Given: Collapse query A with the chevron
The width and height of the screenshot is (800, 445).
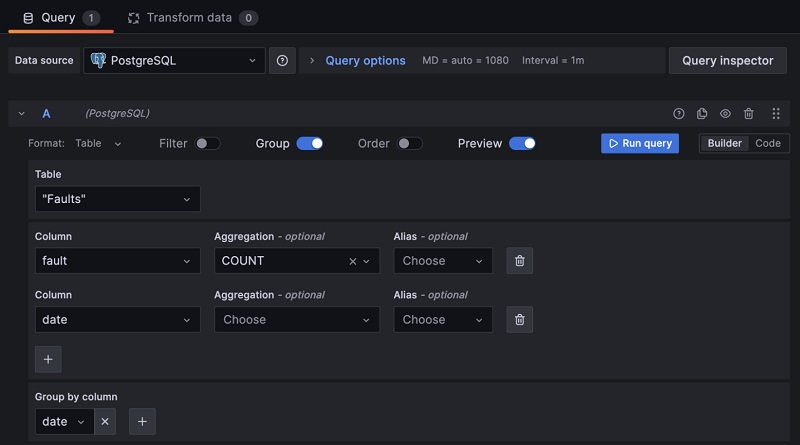Looking at the screenshot, I should (21, 113).
